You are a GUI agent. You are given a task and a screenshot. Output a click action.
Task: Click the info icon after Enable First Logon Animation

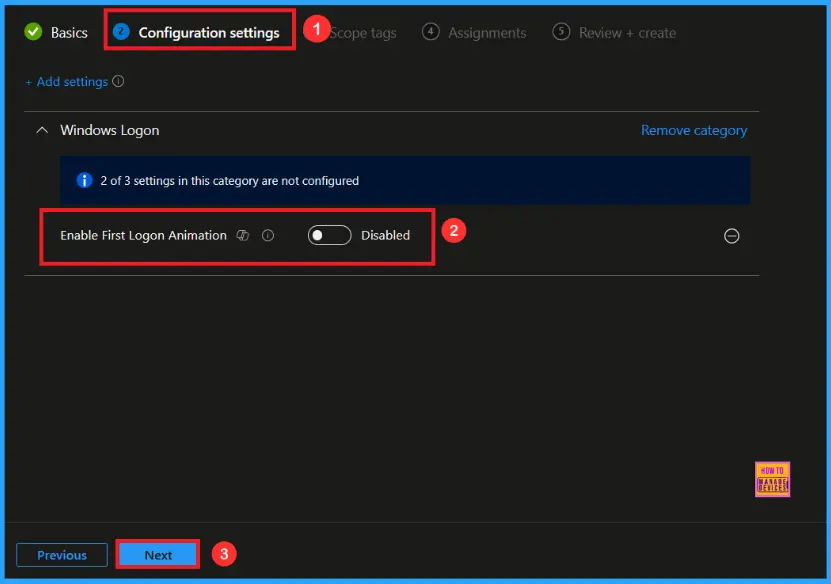pyautogui.click(x=268, y=236)
